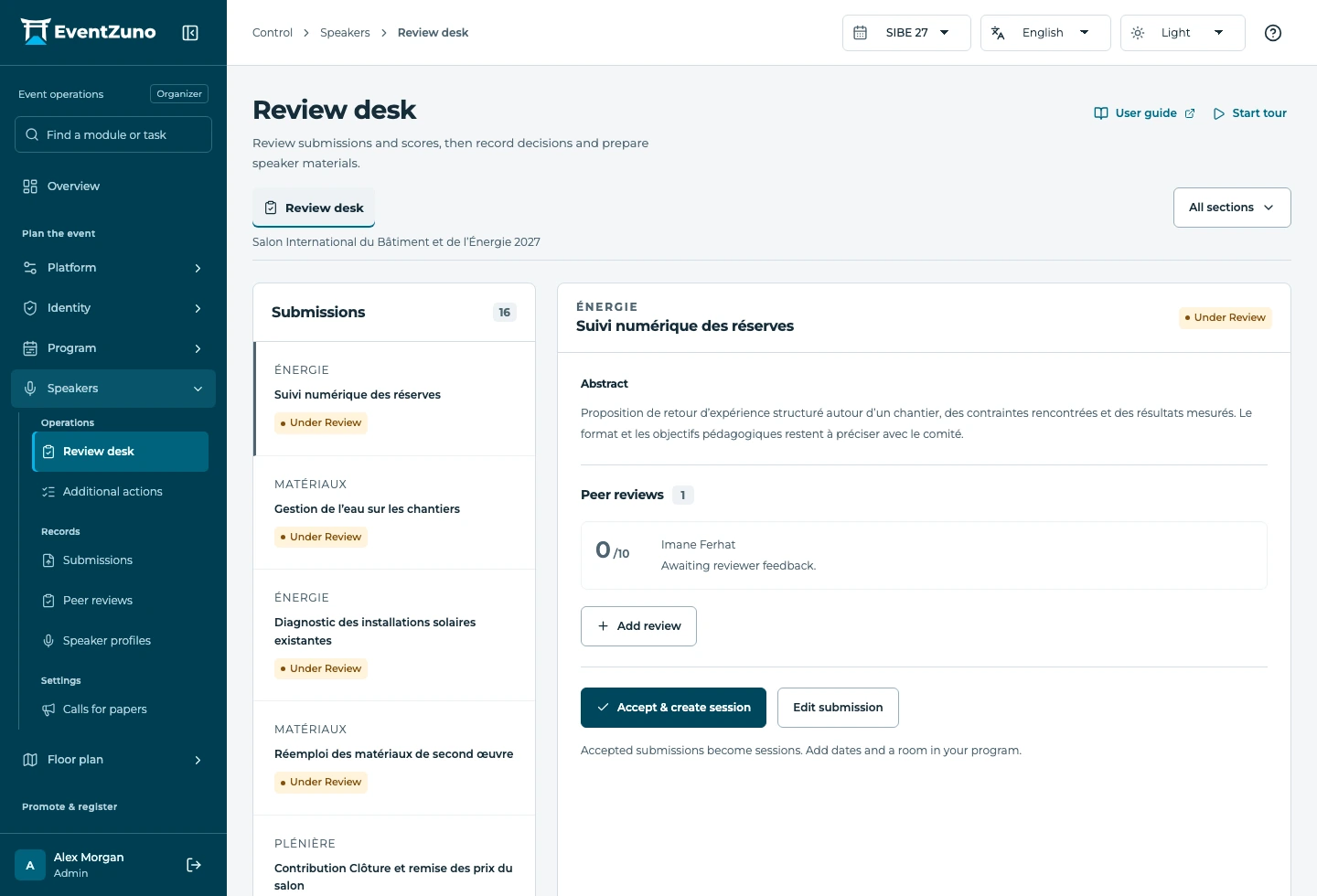Open the User guide link
Screen dimensions: 1317x896
(x=1144, y=113)
